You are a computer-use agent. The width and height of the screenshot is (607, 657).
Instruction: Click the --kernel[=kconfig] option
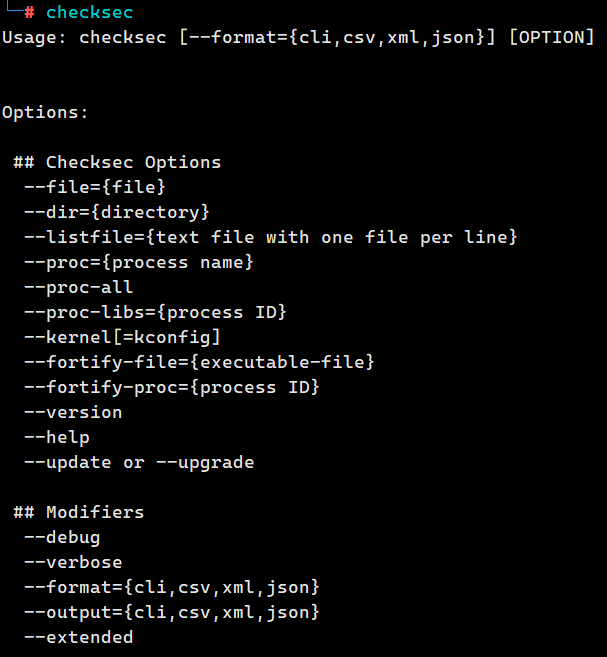[x=122, y=337]
